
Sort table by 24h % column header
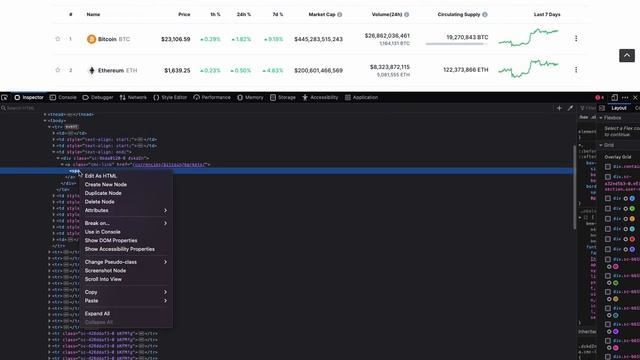pos(244,14)
